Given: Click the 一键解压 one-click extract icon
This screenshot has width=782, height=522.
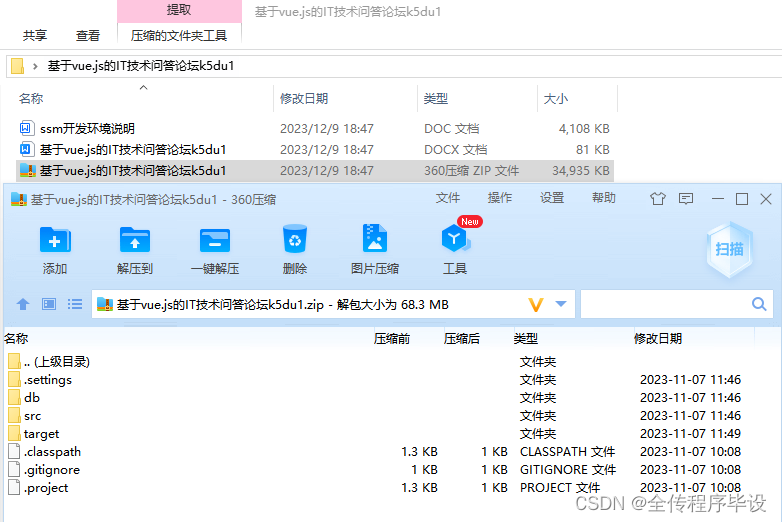Looking at the screenshot, I should pyautogui.click(x=214, y=241).
